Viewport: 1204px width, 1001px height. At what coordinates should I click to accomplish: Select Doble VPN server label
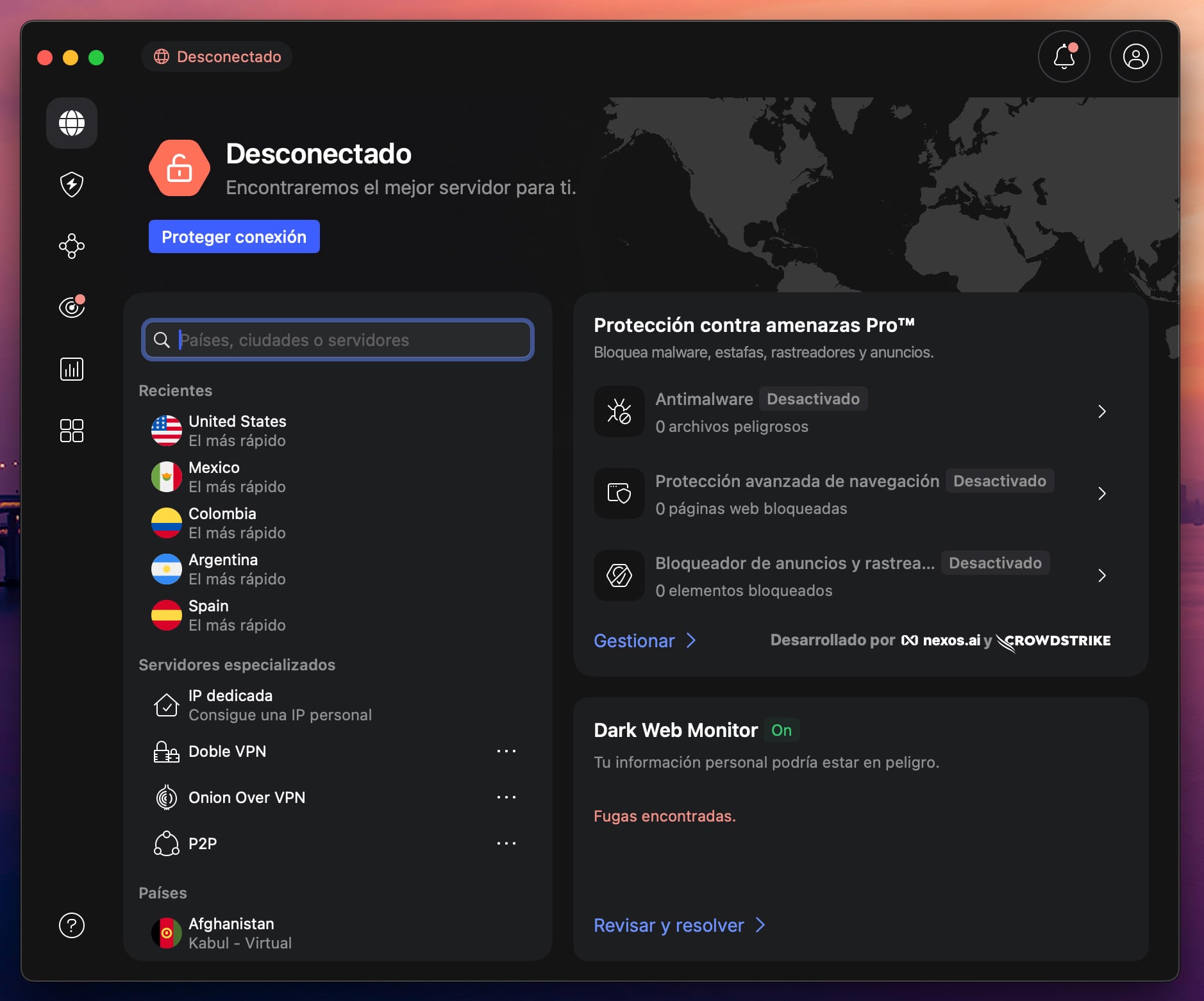click(x=227, y=751)
